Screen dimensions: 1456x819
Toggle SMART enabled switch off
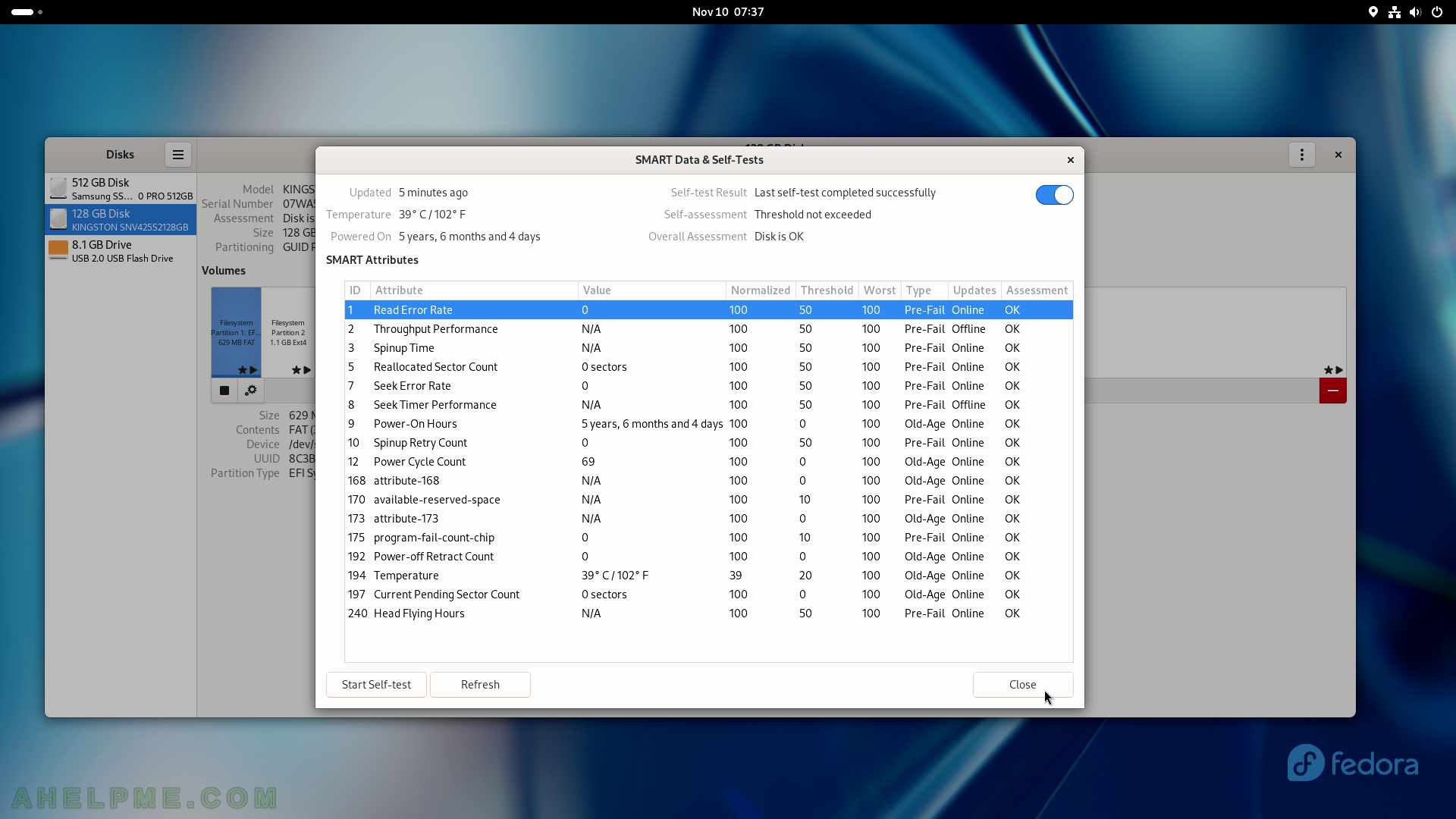pos(1054,195)
